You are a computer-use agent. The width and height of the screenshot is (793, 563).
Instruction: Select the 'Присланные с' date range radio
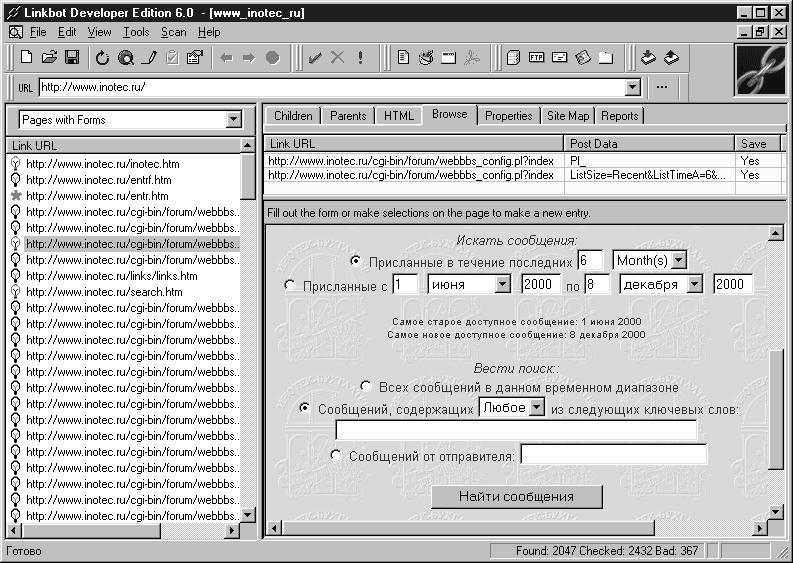tap(290, 285)
